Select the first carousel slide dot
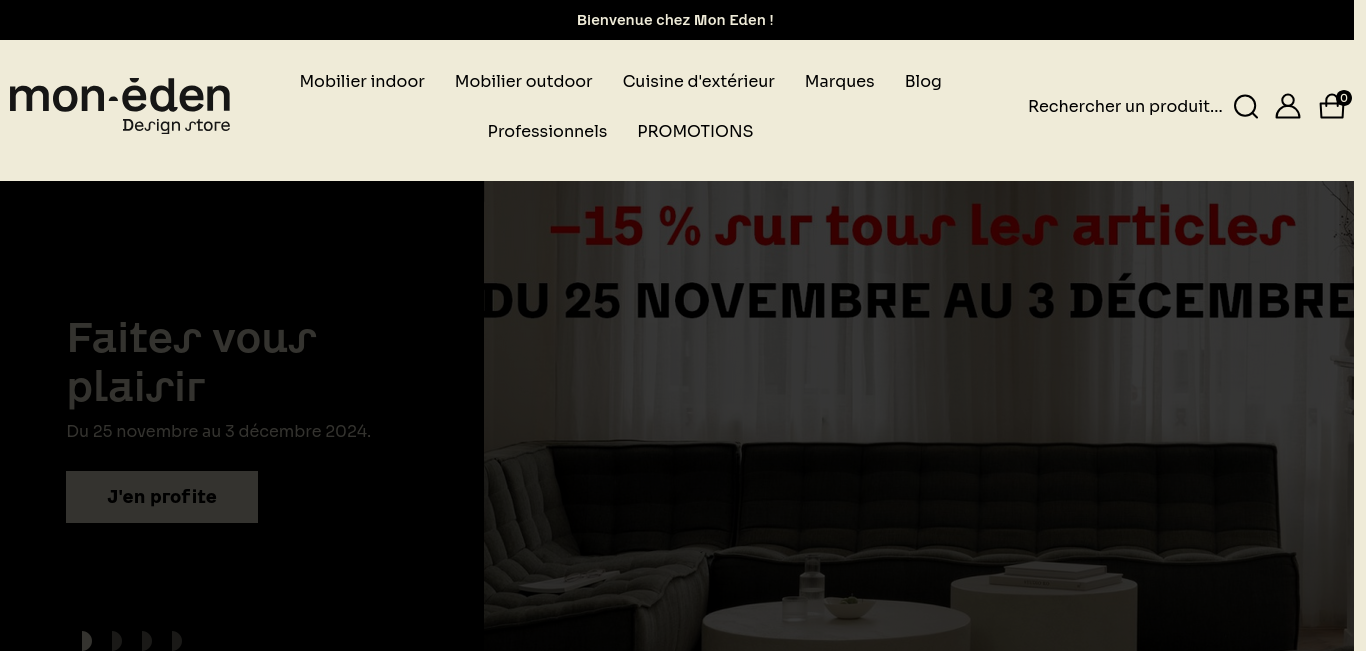The image size is (1366, 651). (x=86, y=640)
